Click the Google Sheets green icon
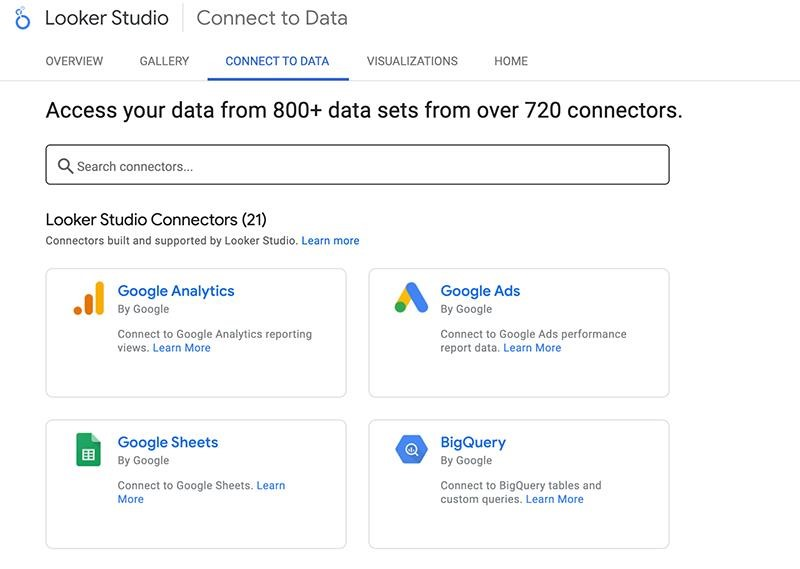 pyautogui.click(x=88, y=450)
